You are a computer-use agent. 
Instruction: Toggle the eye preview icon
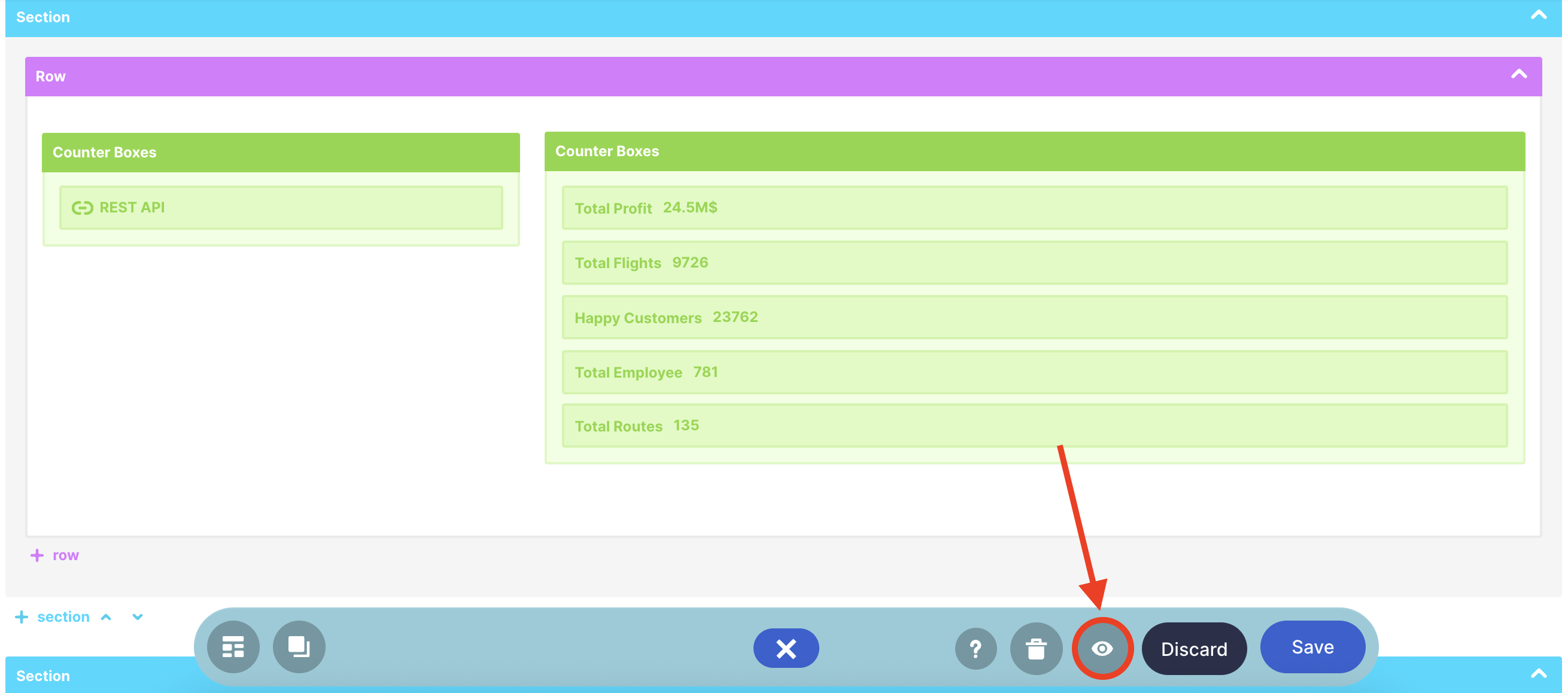pyautogui.click(x=1102, y=649)
